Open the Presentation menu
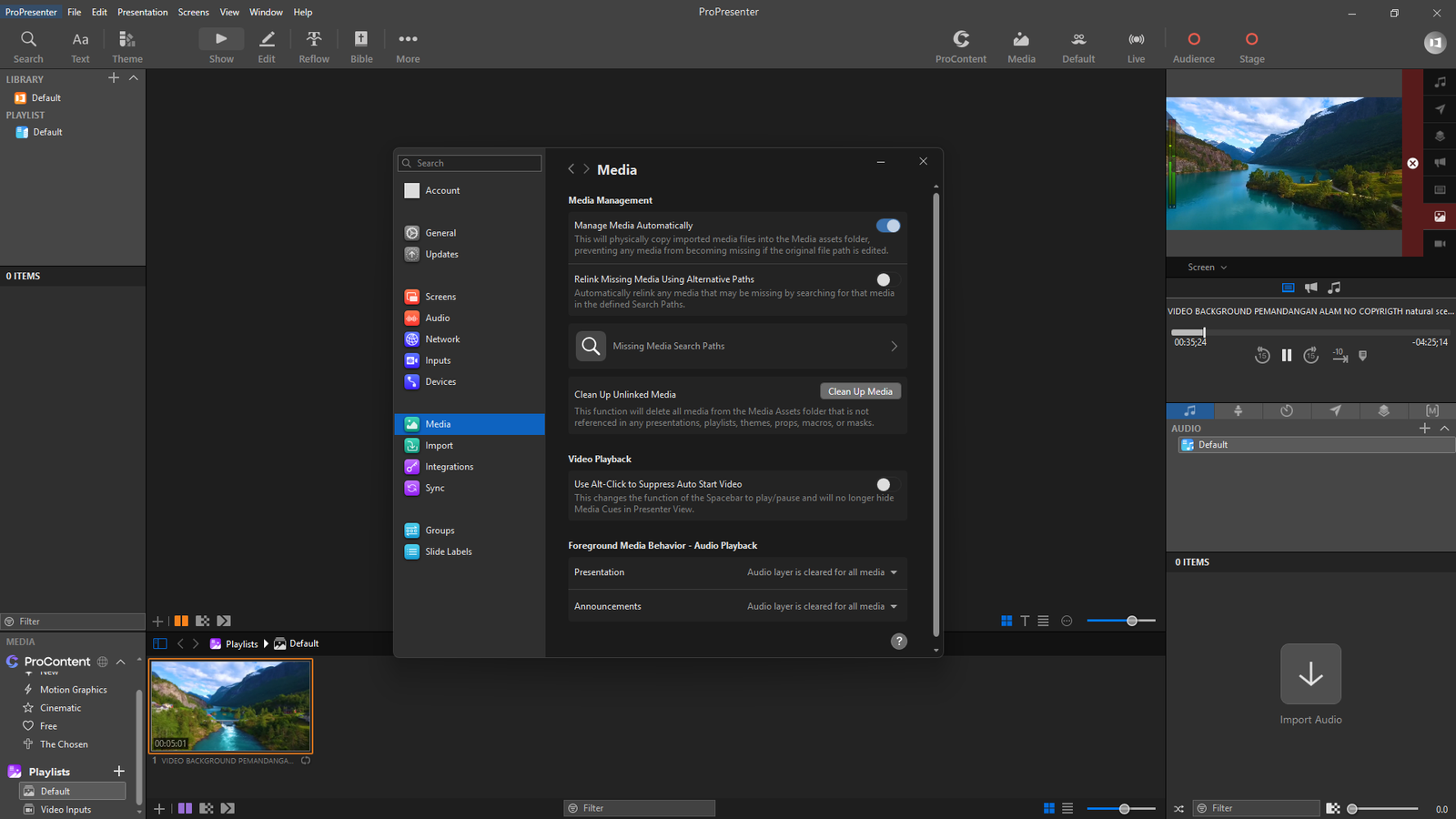 point(143,12)
